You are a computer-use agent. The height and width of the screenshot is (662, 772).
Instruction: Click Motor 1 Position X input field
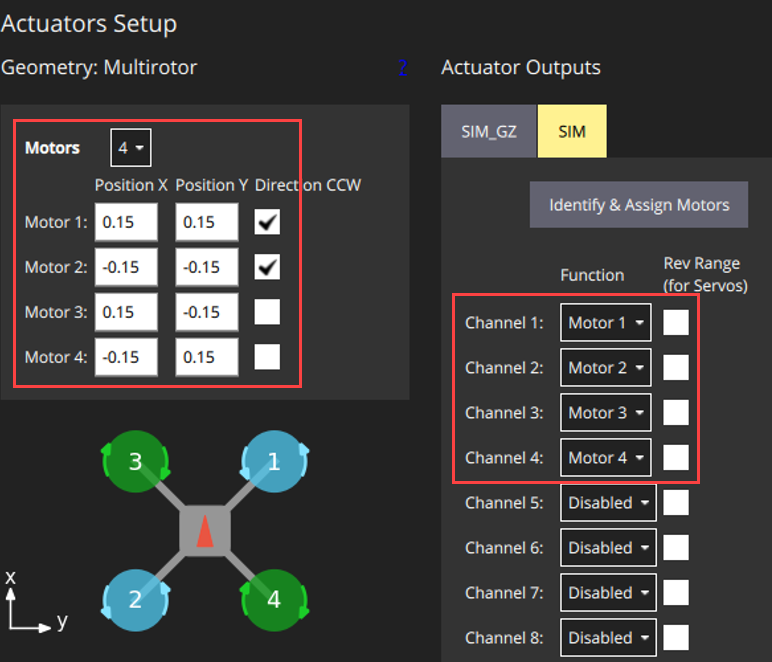click(126, 222)
